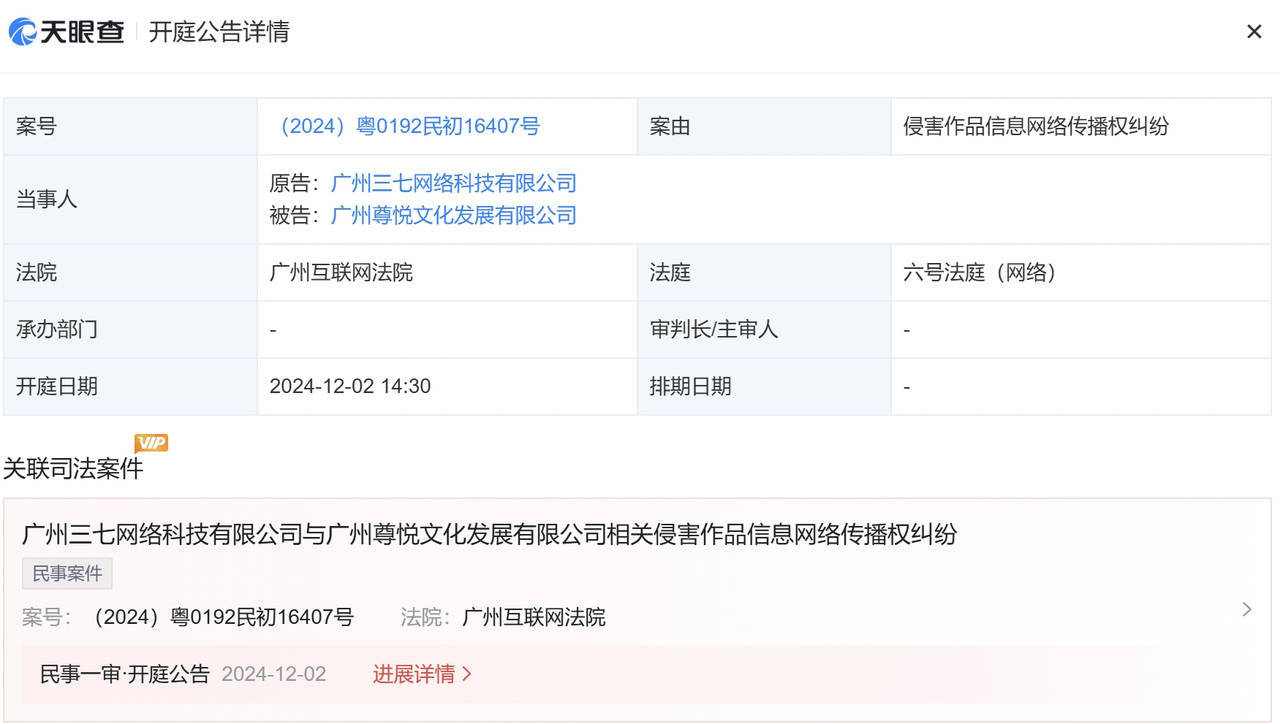This screenshot has height=724, width=1280.
Task: Click 民事一审·开庭公告 stage label
Action: point(125,674)
